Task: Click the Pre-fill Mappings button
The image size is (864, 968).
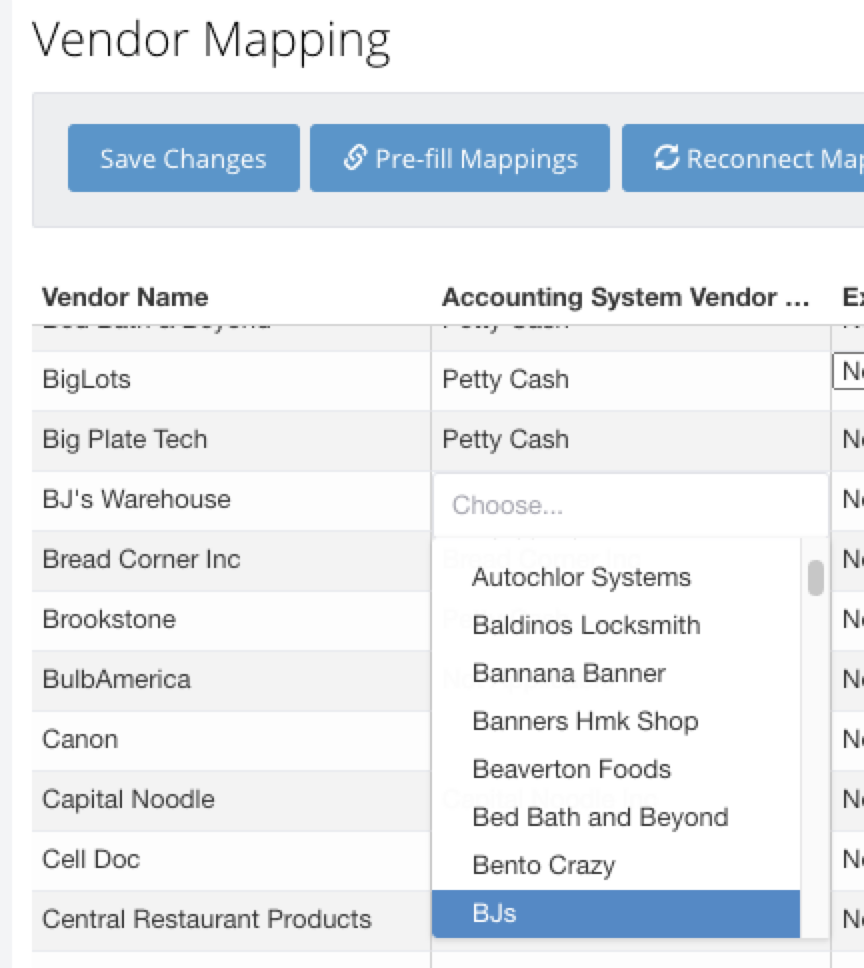Action: [460, 158]
